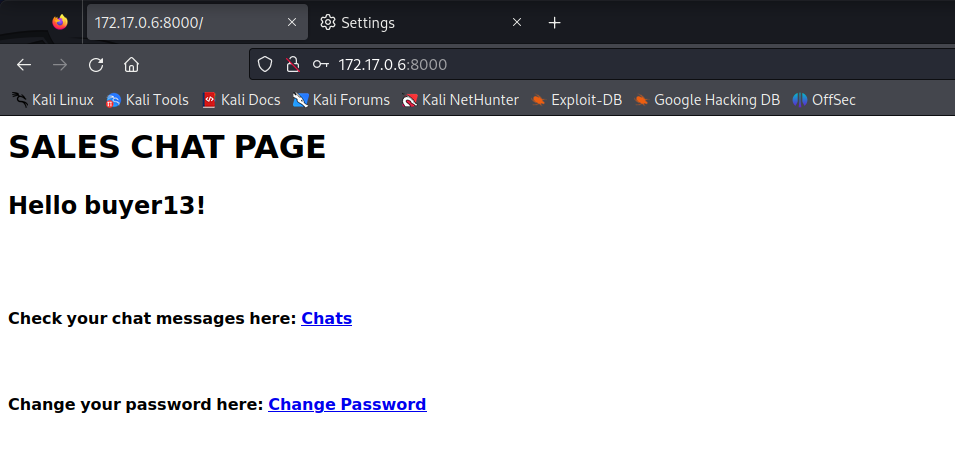This screenshot has width=955, height=457.
Task: Open the Chats link
Action: [326, 319]
